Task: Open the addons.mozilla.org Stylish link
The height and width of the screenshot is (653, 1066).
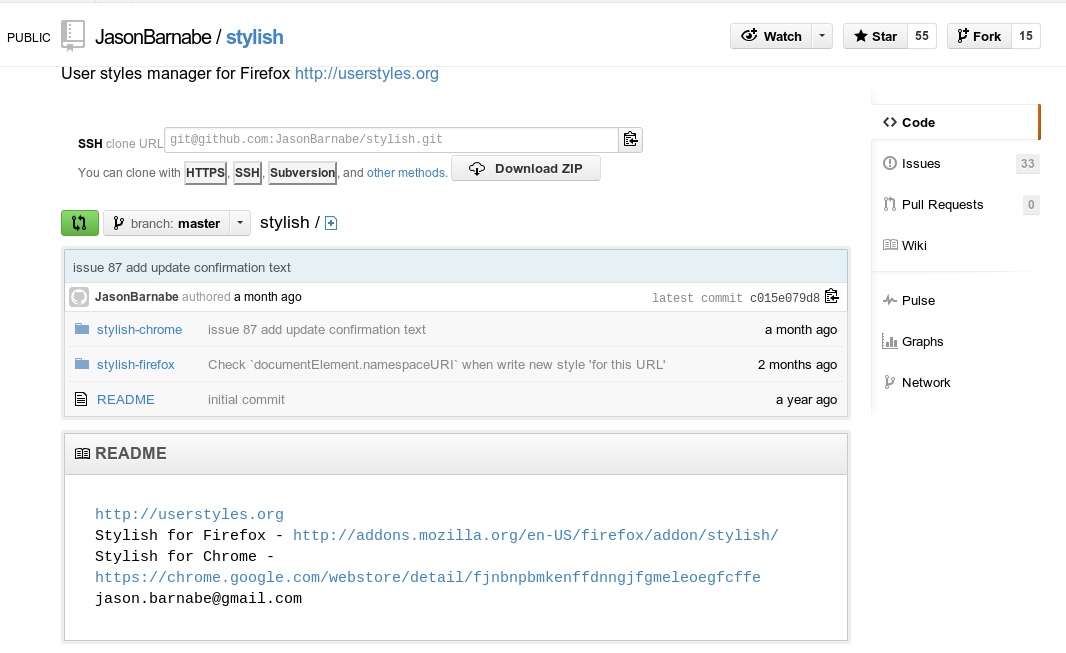Action: click(x=536, y=535)
